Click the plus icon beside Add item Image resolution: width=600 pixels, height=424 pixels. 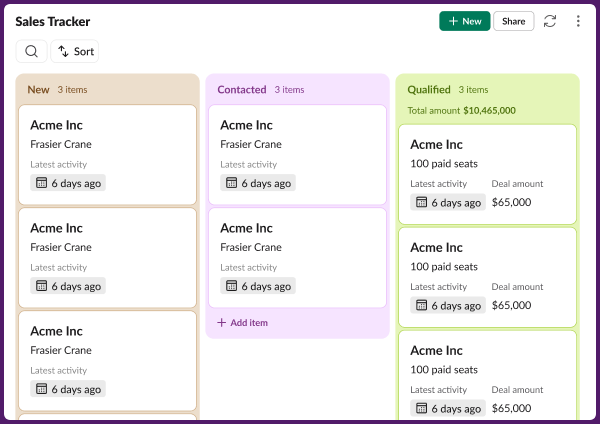tap(222, 323)
